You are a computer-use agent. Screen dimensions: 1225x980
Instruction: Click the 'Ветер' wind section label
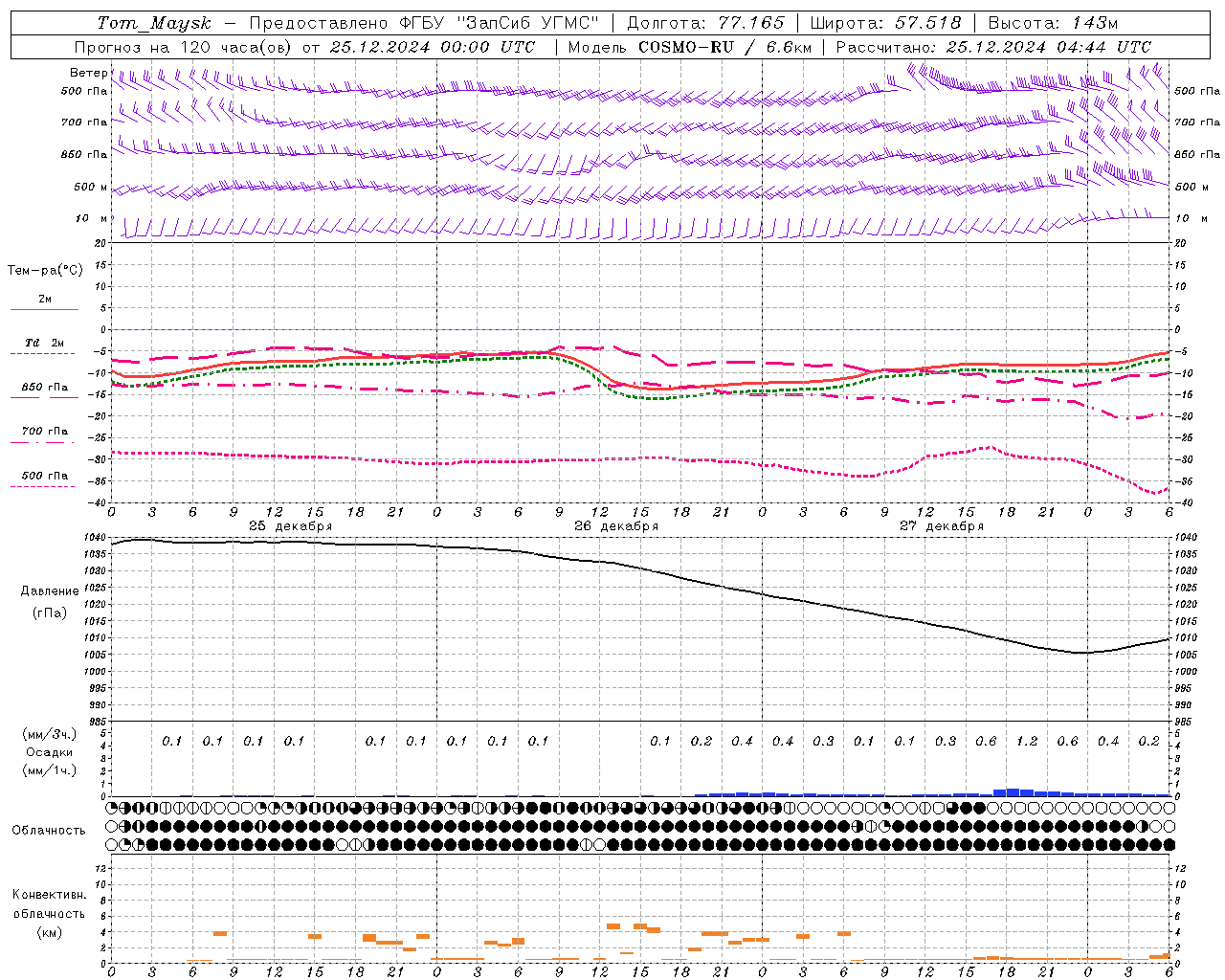tap(88, 73)
